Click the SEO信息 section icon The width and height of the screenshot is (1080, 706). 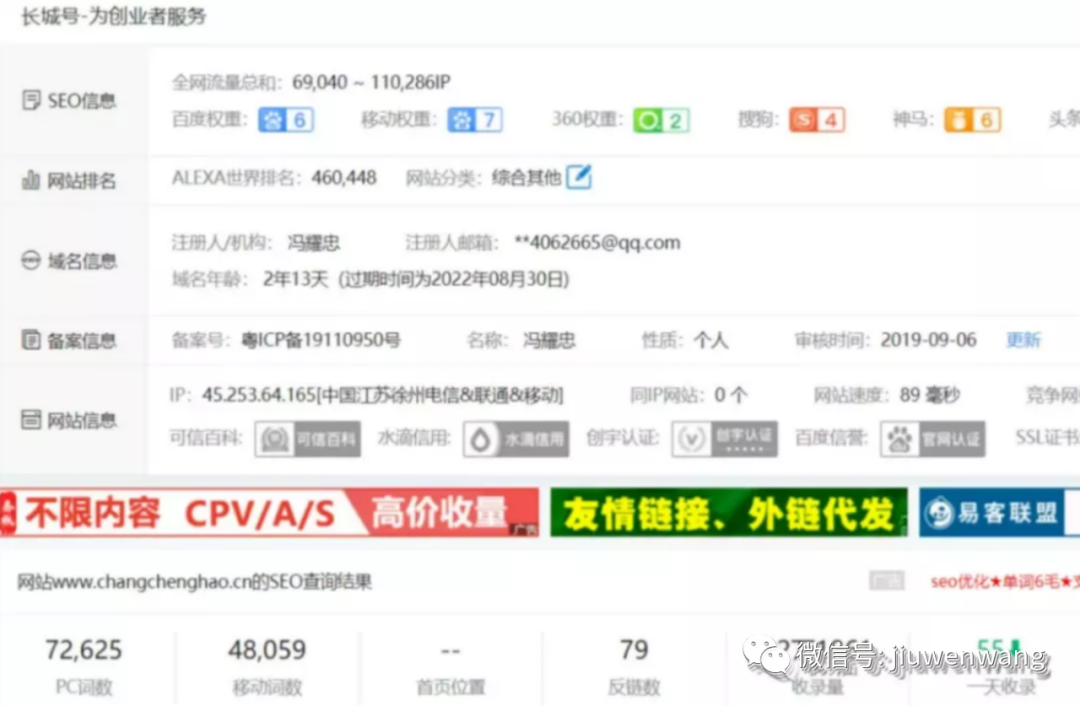(31, 101)
